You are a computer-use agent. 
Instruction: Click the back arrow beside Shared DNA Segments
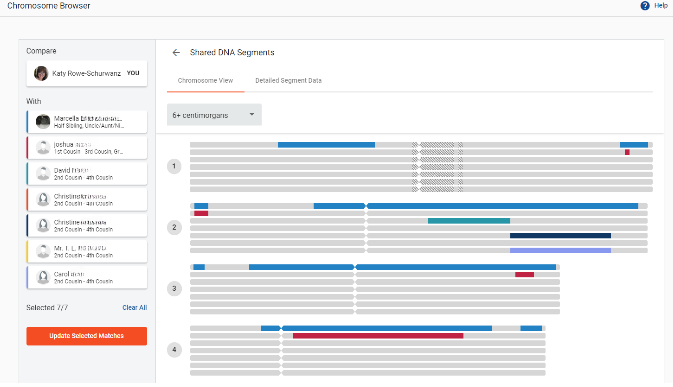[176, 52]
